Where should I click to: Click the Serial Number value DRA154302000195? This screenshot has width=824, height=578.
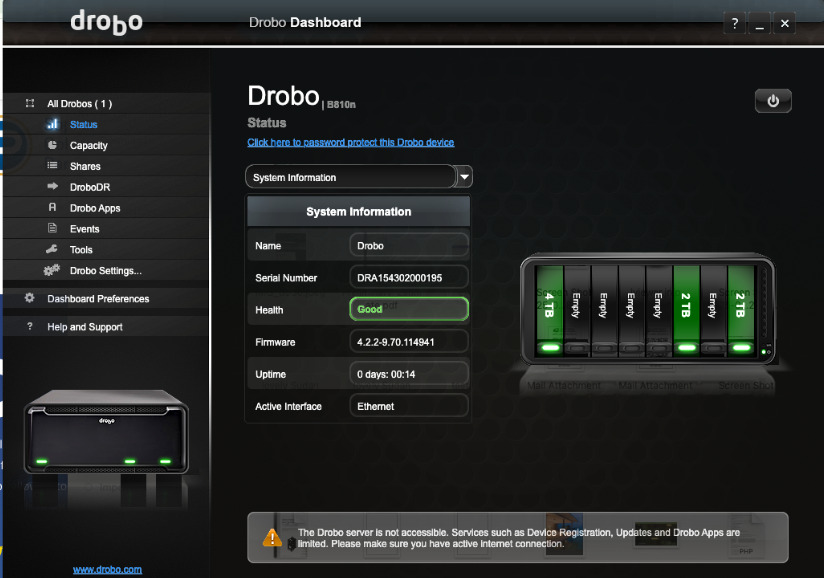coord(409,277)
